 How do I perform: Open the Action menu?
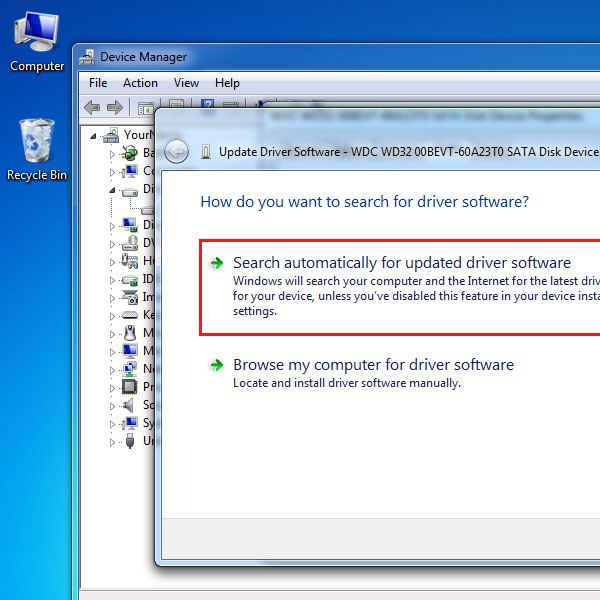140,83
